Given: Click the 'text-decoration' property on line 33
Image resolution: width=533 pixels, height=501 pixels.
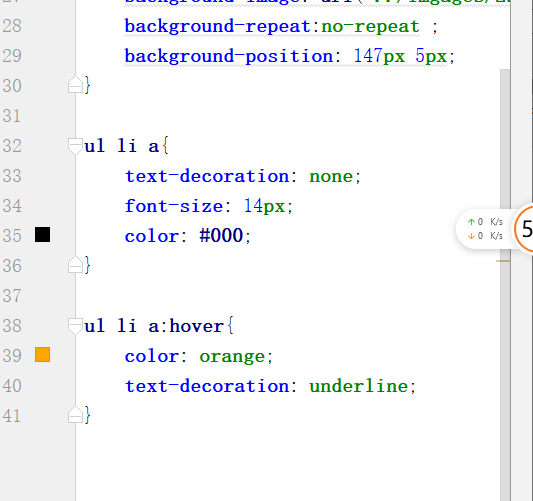Looking at the screenshot, I should click(x=207, y=176).
